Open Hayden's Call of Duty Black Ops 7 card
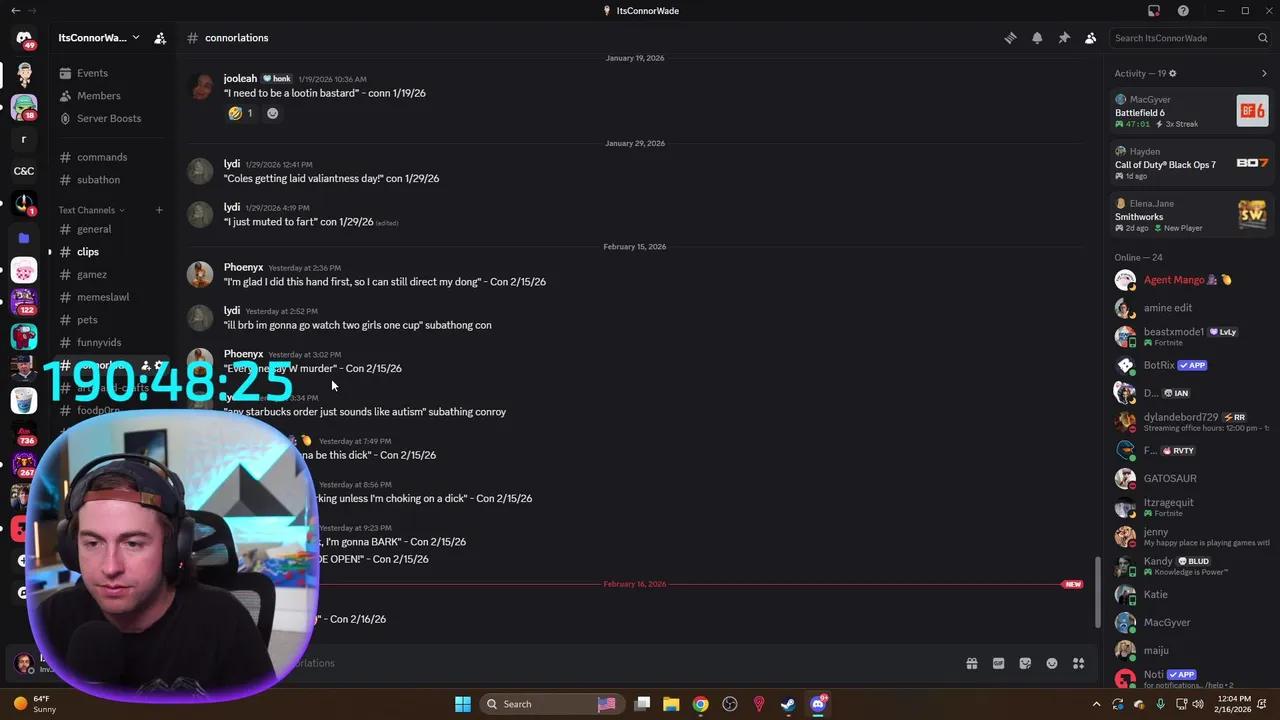 pyautogui.click(x=1191, y=163)
